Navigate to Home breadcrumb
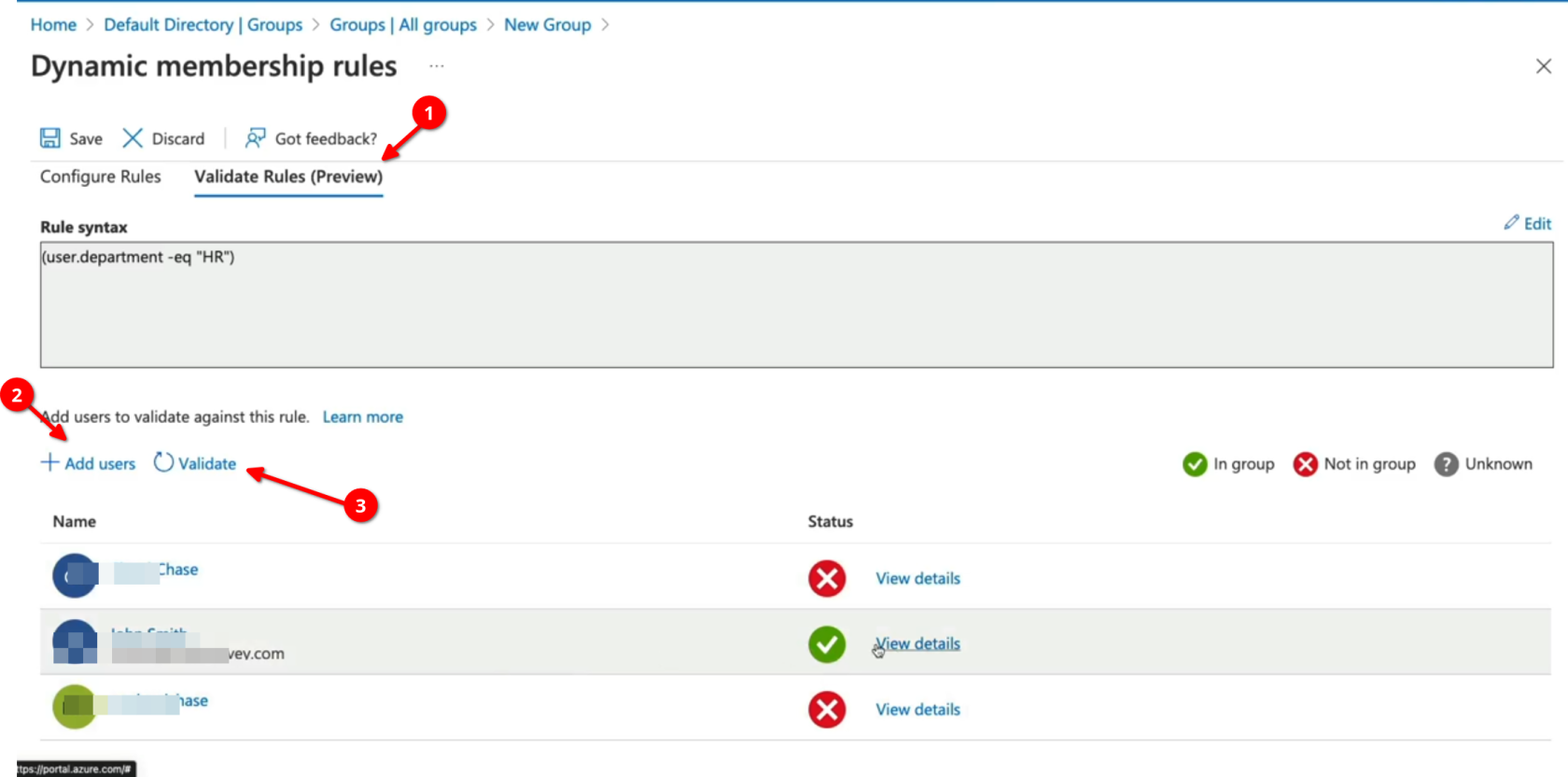Image resolution: width=1568 pixels, height=777 pixels. coord(53,25)
